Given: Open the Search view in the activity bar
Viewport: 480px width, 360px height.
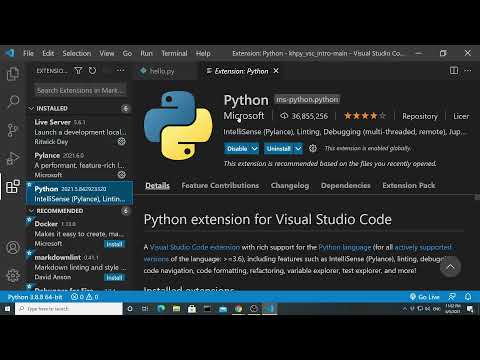Looking at the screenshot, I should click(x=13, y=102).
